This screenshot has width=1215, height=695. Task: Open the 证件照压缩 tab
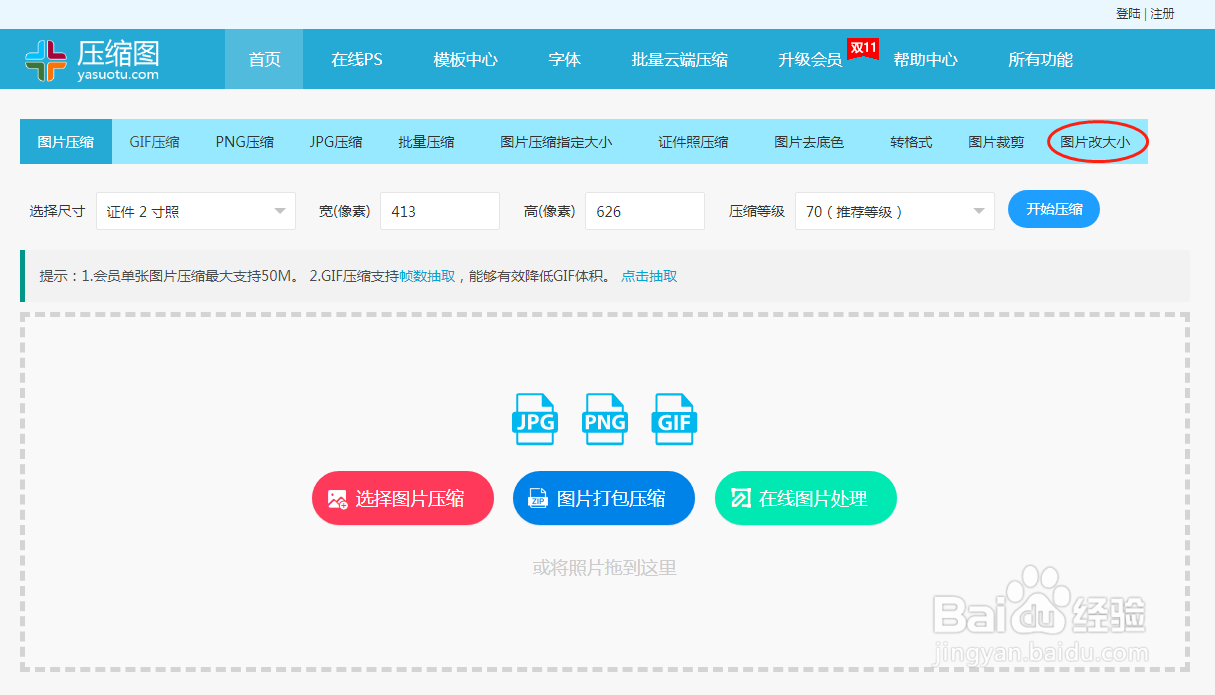693,142
